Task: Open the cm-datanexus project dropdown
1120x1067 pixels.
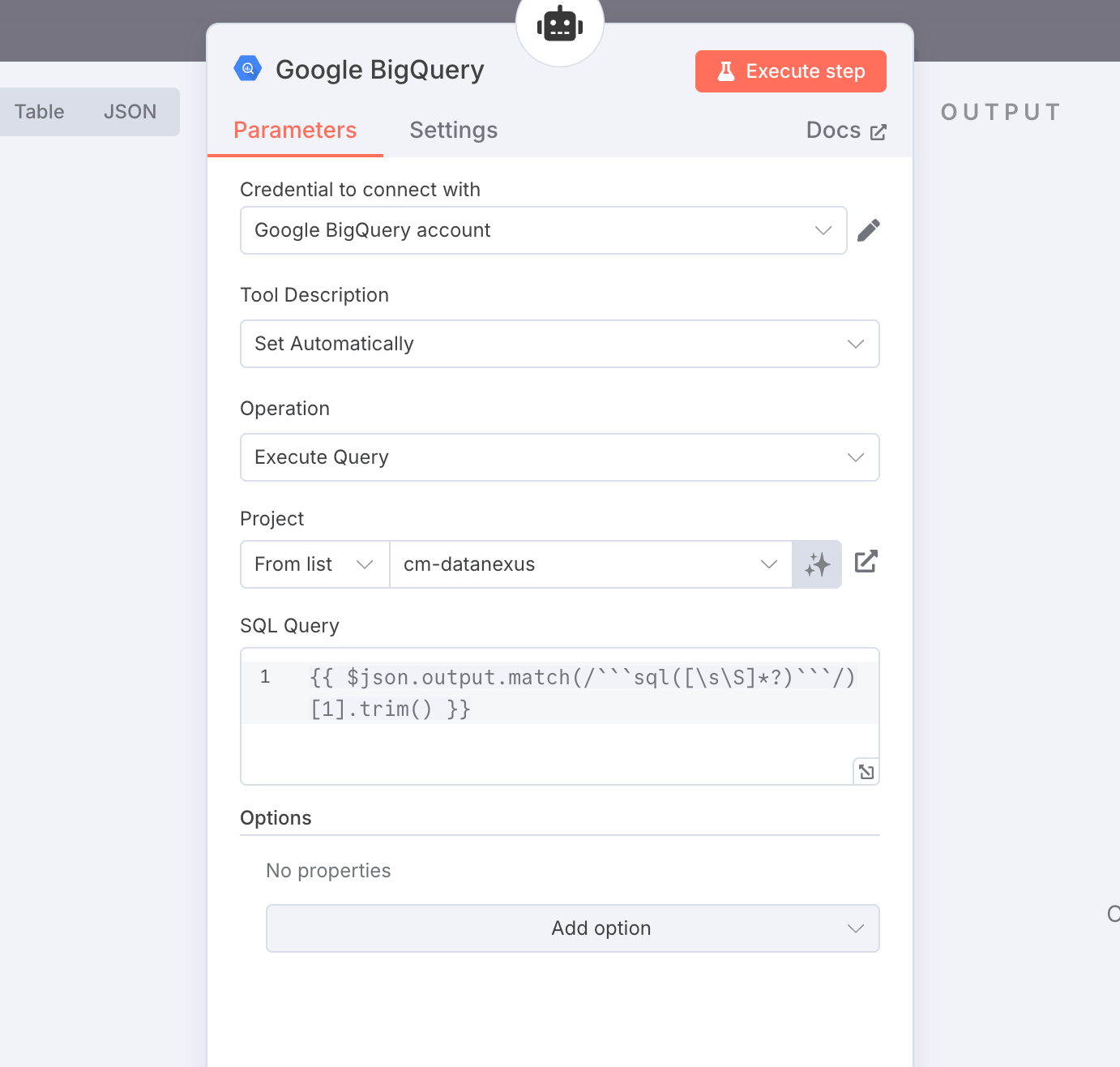Action: 591,564
